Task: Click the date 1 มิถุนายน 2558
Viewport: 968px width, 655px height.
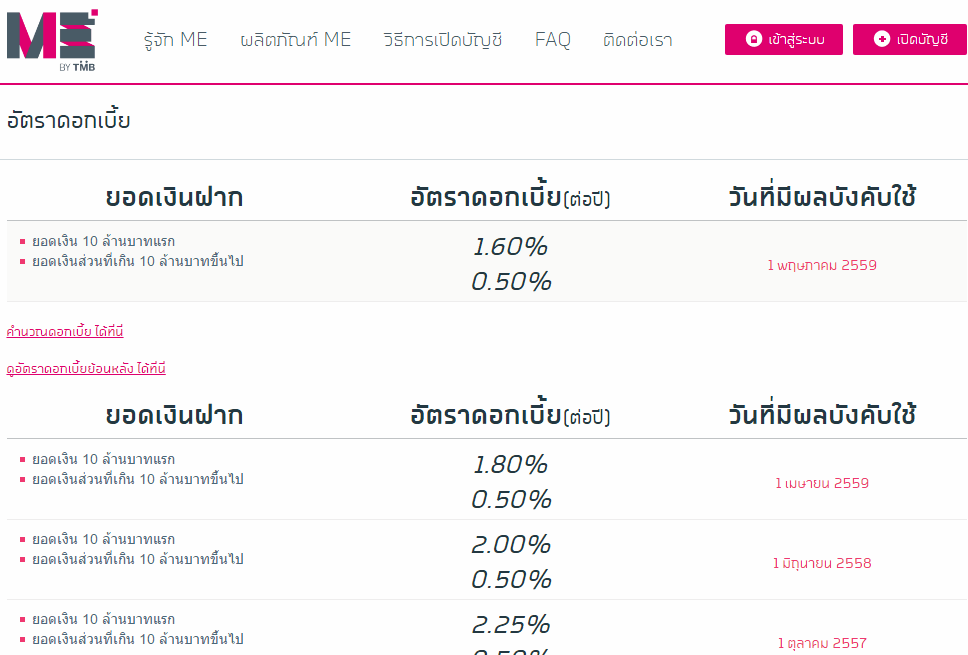Action: pos(822,563)
